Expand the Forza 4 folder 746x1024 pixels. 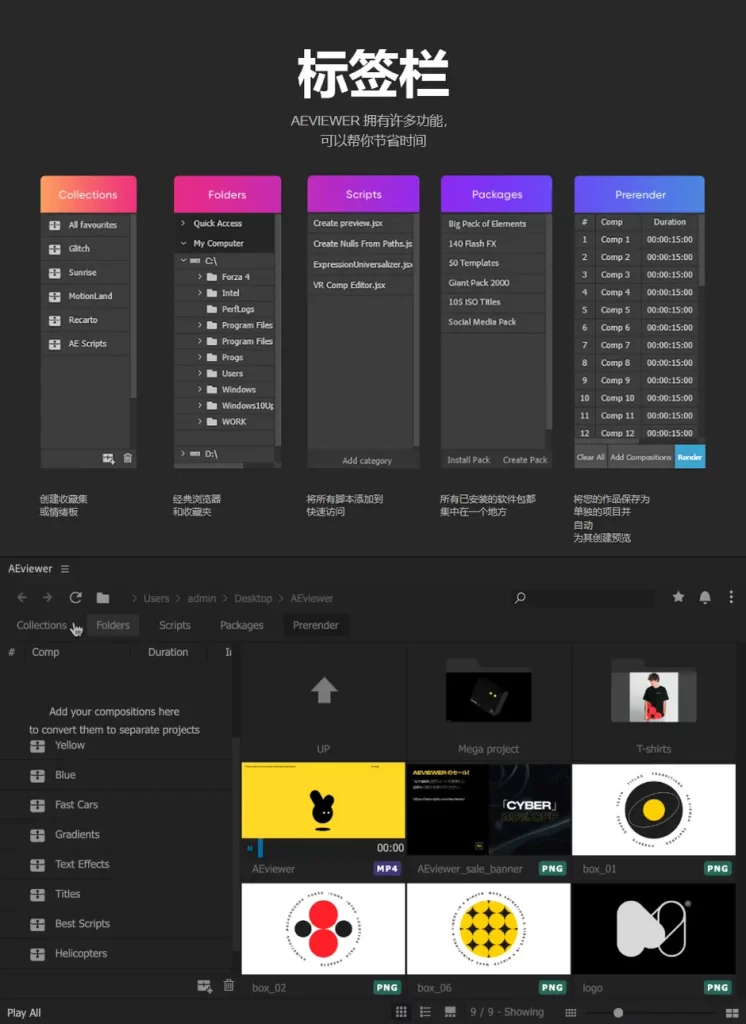[199, 277]
